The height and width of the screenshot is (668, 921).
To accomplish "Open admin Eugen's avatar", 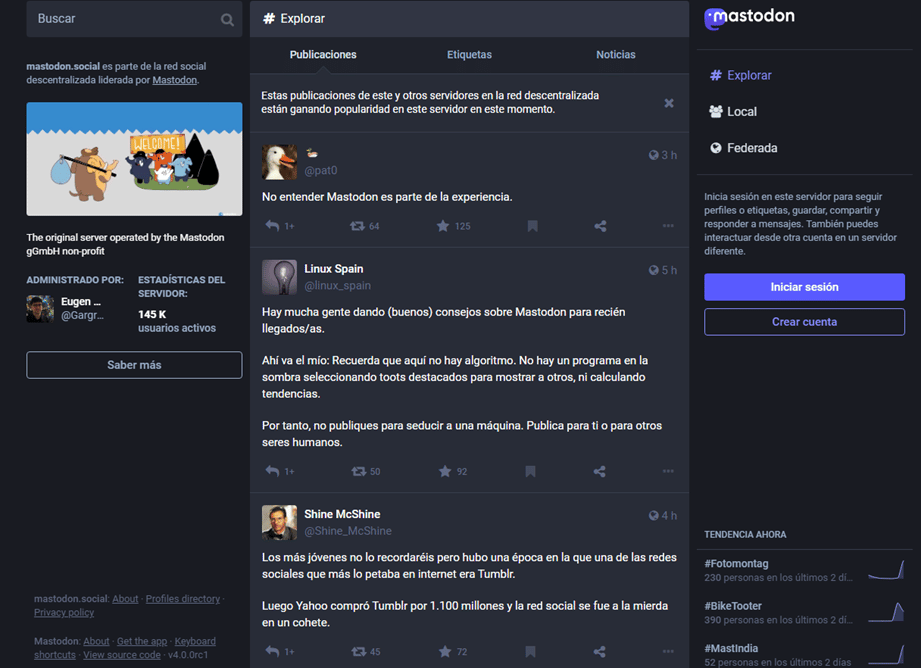I will click(x=40, y=308).
